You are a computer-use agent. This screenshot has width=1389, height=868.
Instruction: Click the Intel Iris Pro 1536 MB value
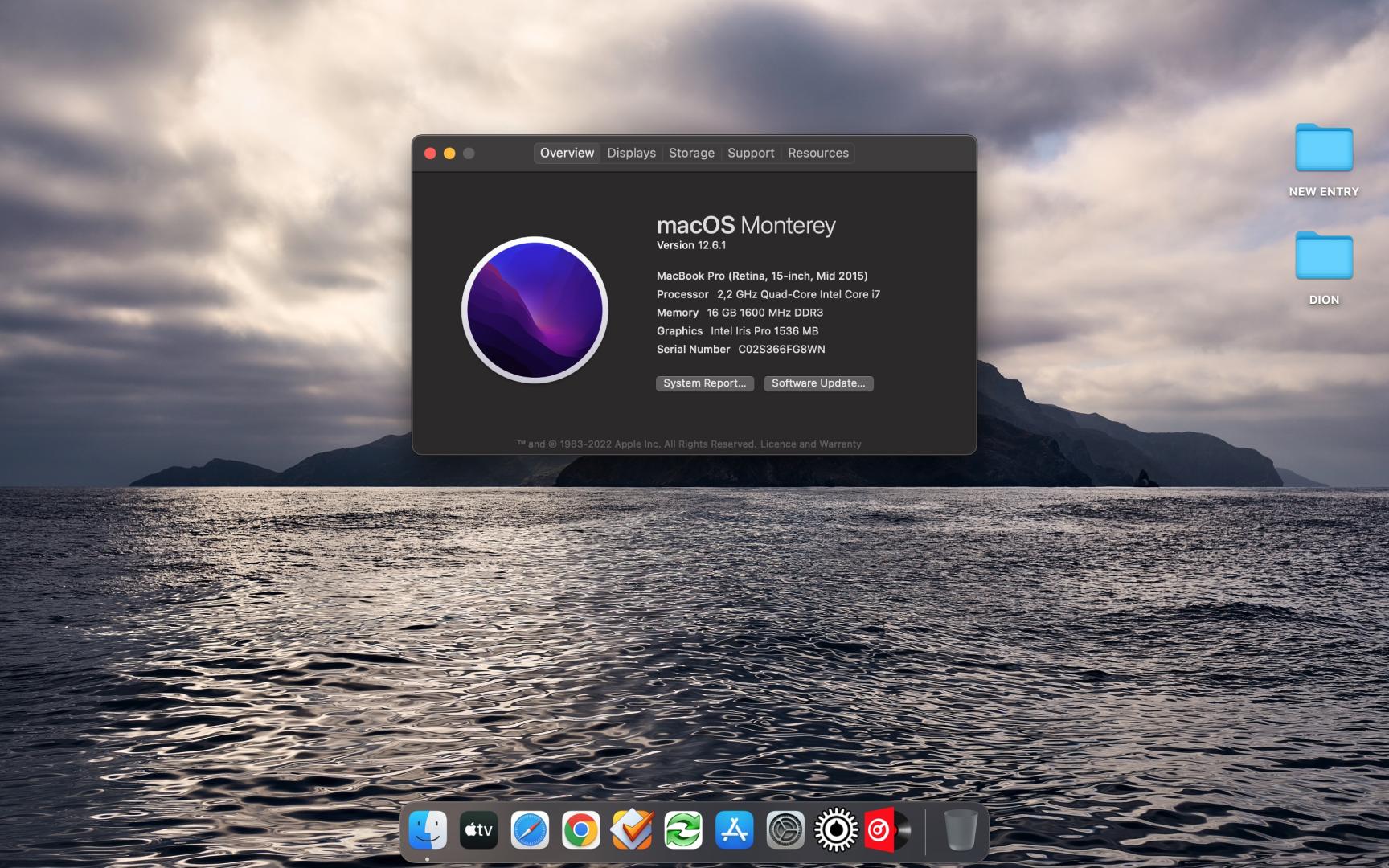(764, 331)
